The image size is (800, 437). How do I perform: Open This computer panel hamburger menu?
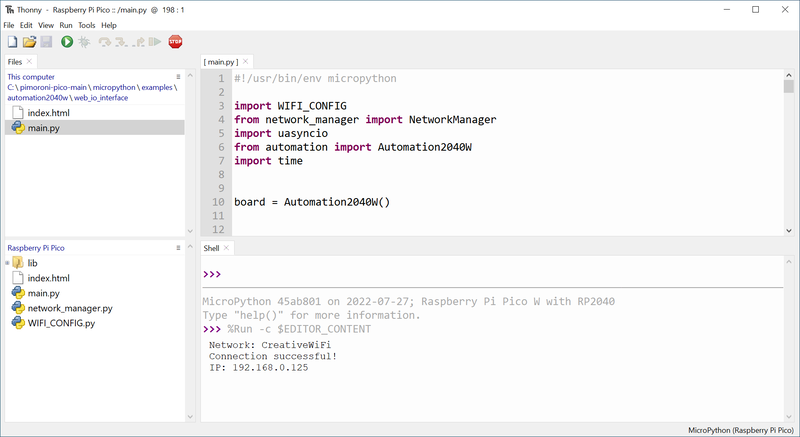coord(179,76)
